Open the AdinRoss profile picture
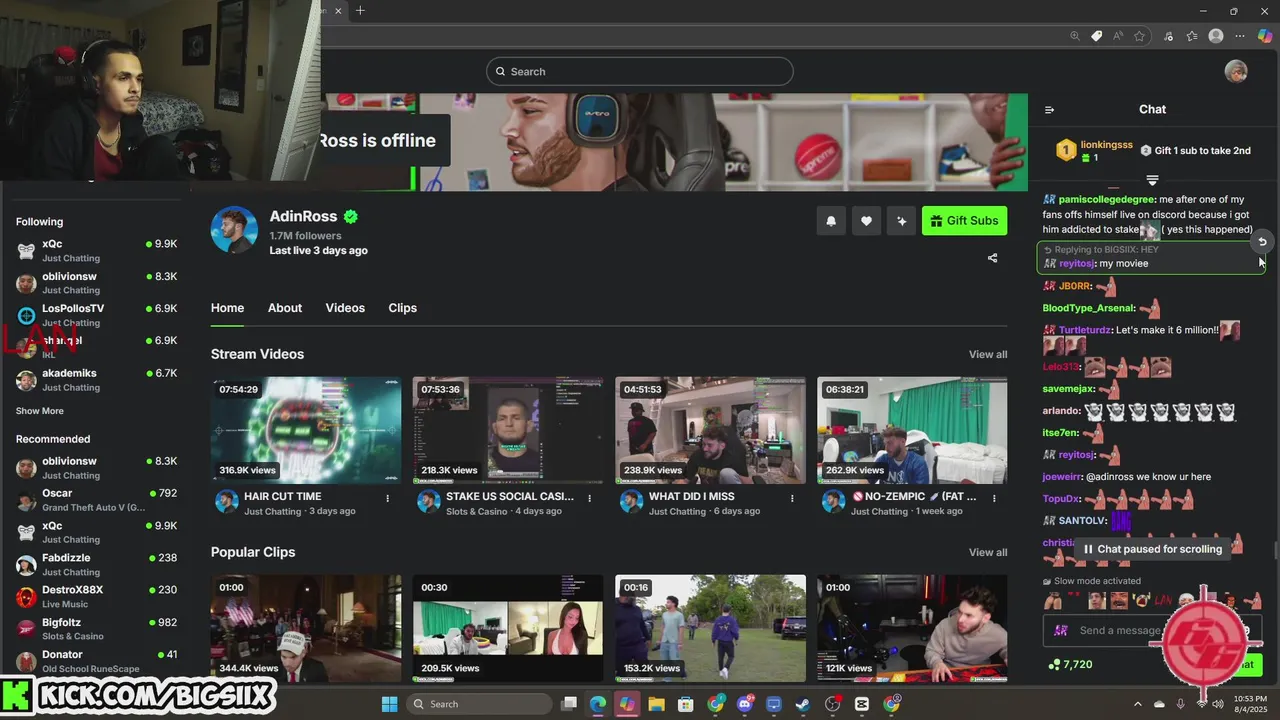This screenshot has height=720, width=1280. (234, 230)
